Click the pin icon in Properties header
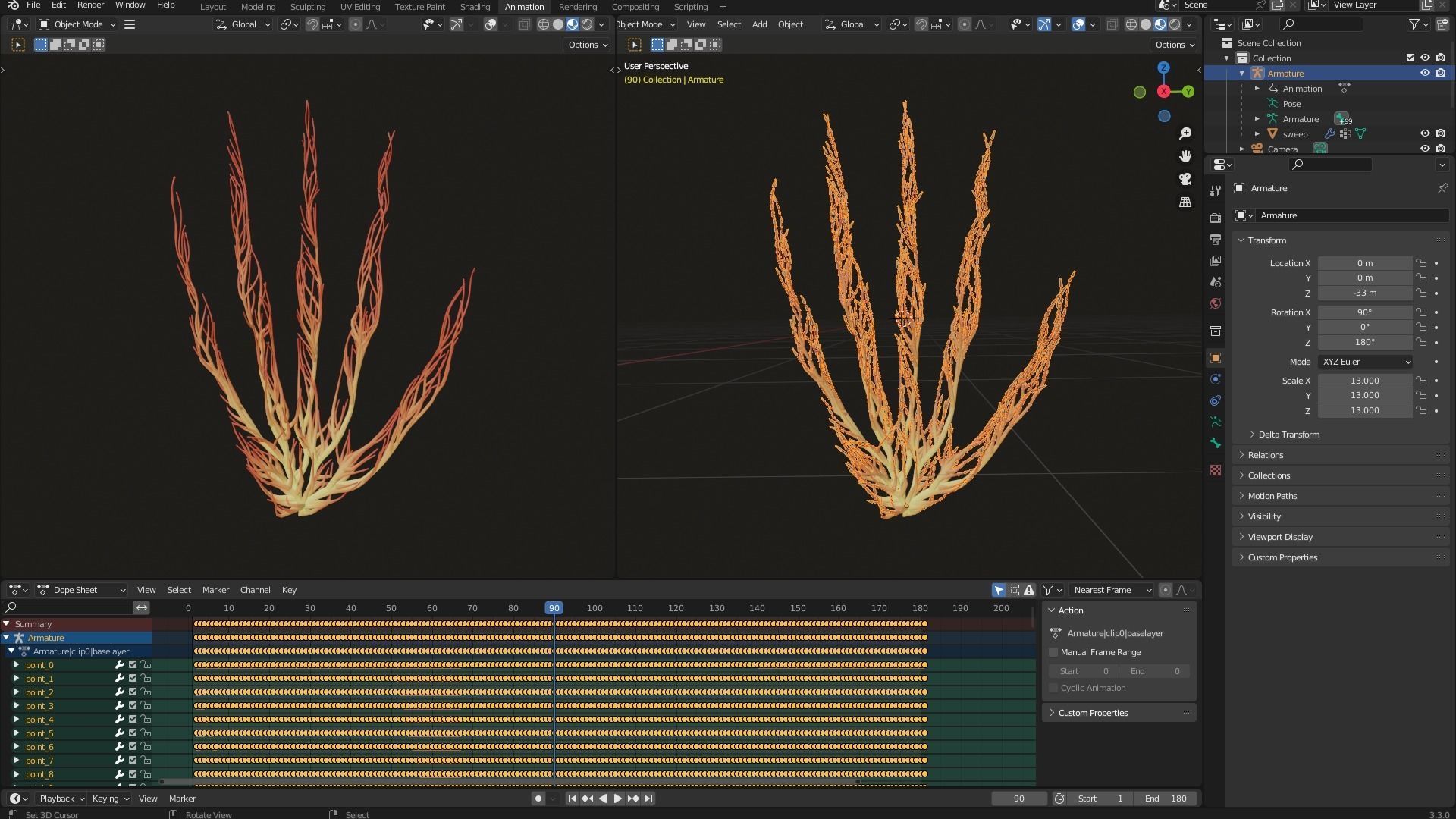Image resolution: width=1456 pixels, height=819 pixels. [x=1442, y=188]
